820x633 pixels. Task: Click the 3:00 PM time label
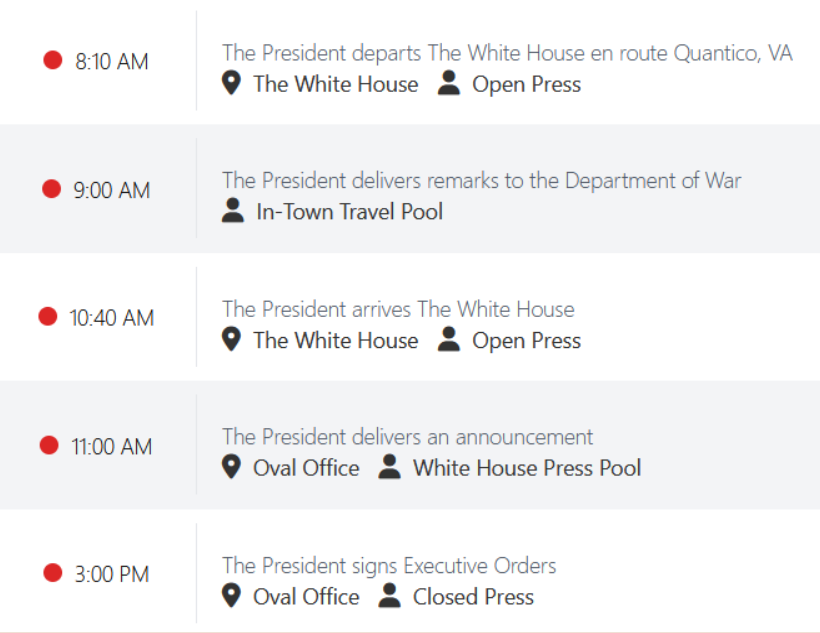[x=112, y=575]
